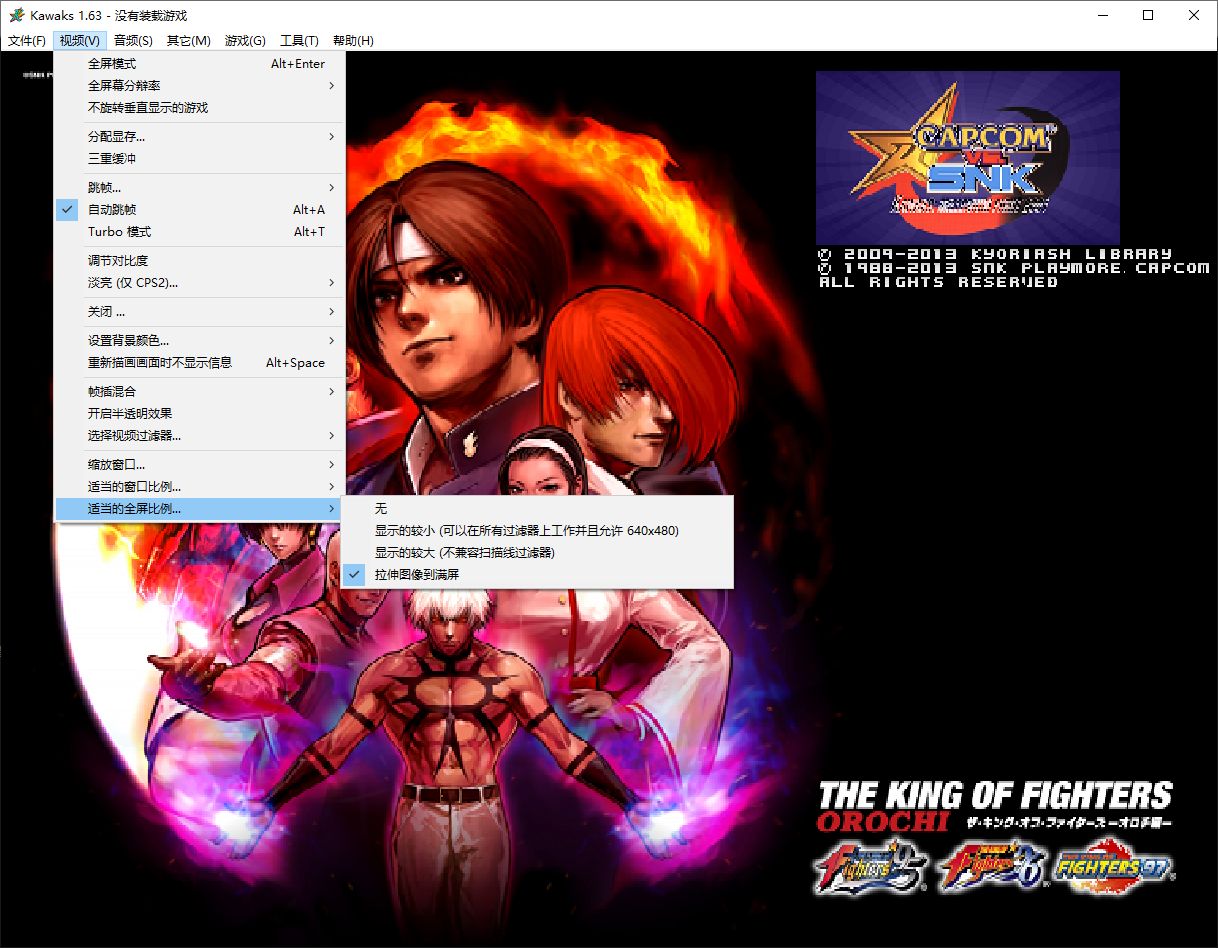Open the 工具(T) menu
Viewport: 1218px width, 948px height.
pos(299,41)
